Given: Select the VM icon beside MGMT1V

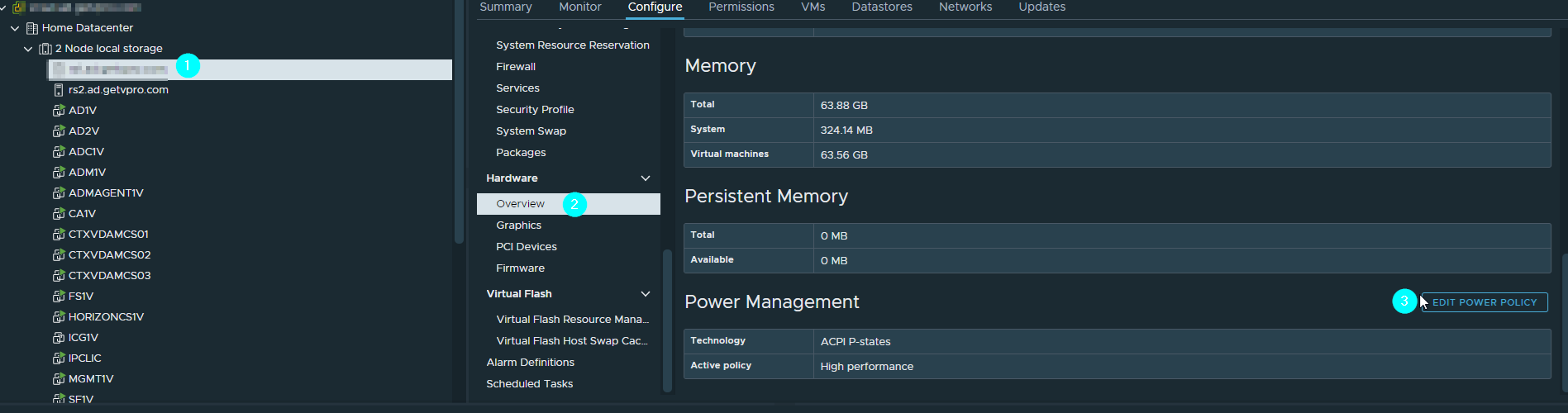Looking at the screenshot, I should [x=59, y=378].
